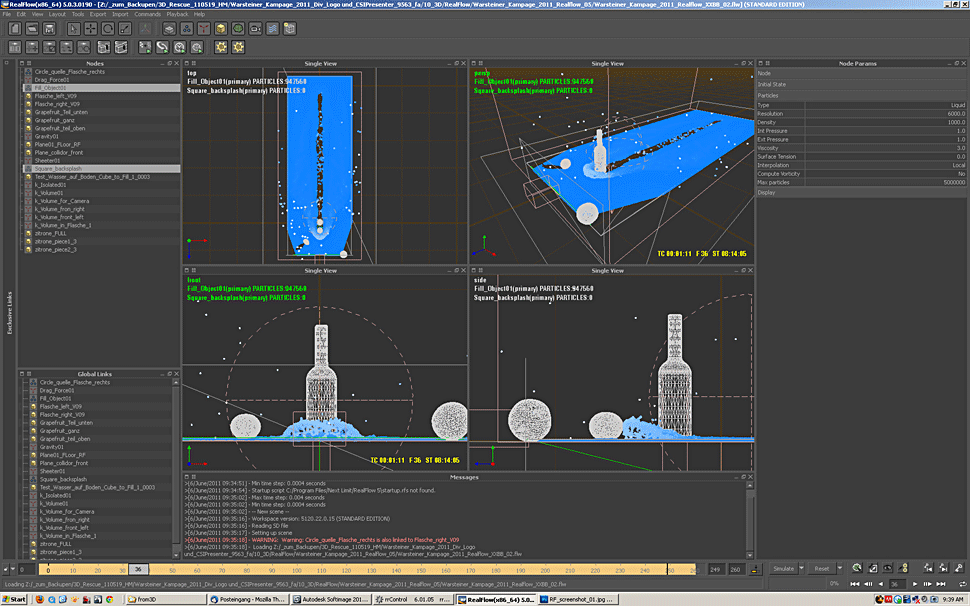The height and width of the screenshot is (606, 970).
Task: Open the Simulate button dropdown arrow
Action: tap(800, 568)
